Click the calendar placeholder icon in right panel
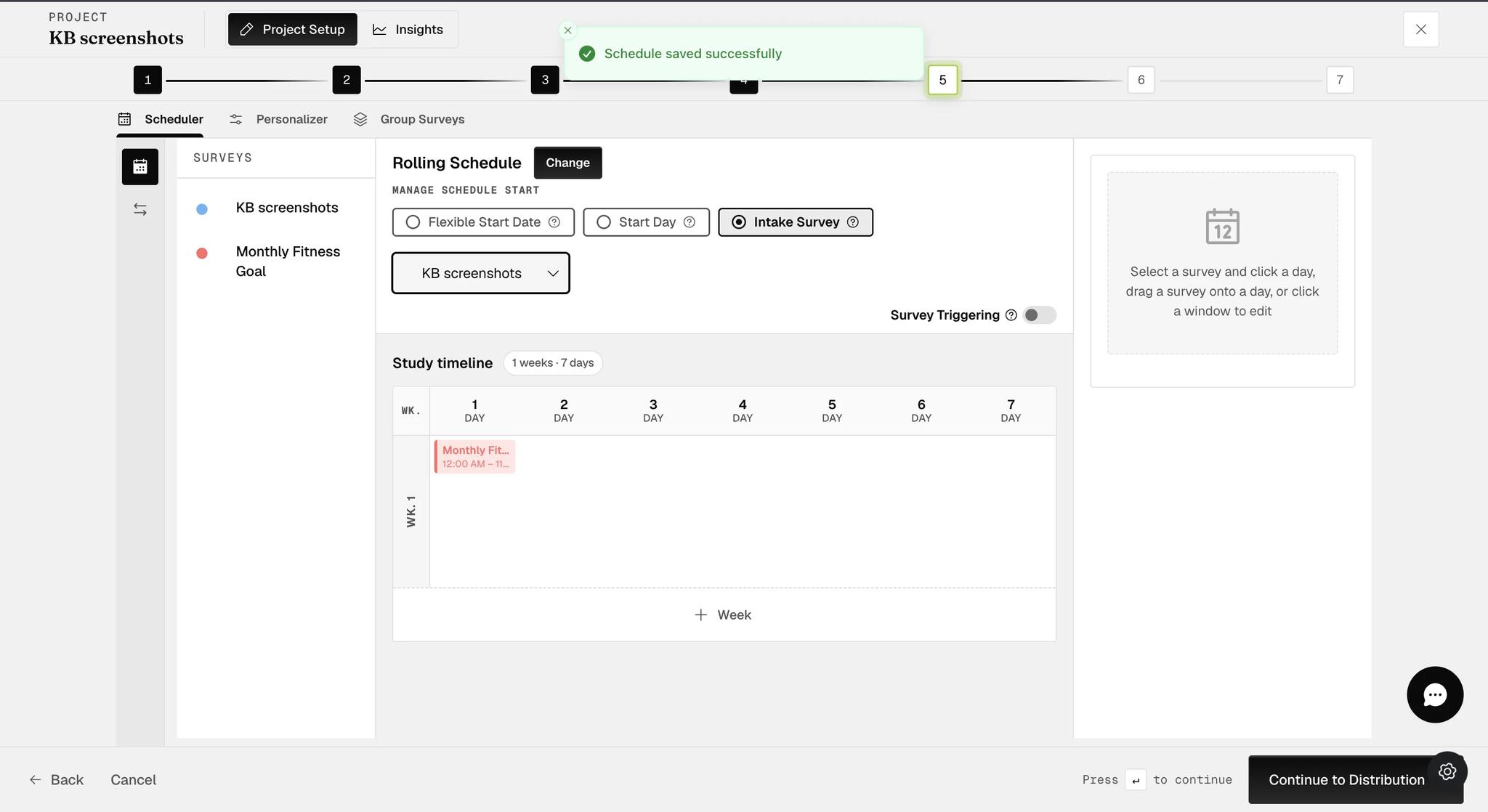This screenshot has height=812, width=1488. [1223, 227]
